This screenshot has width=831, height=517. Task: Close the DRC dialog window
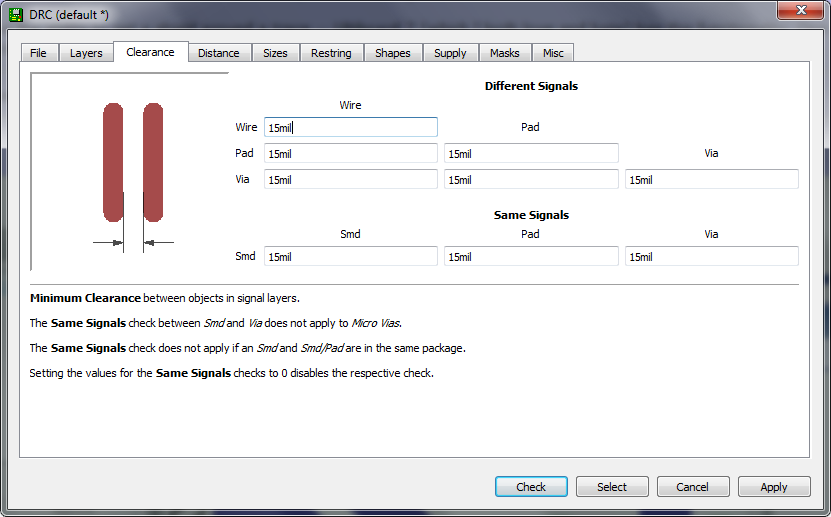pos(800,10)
